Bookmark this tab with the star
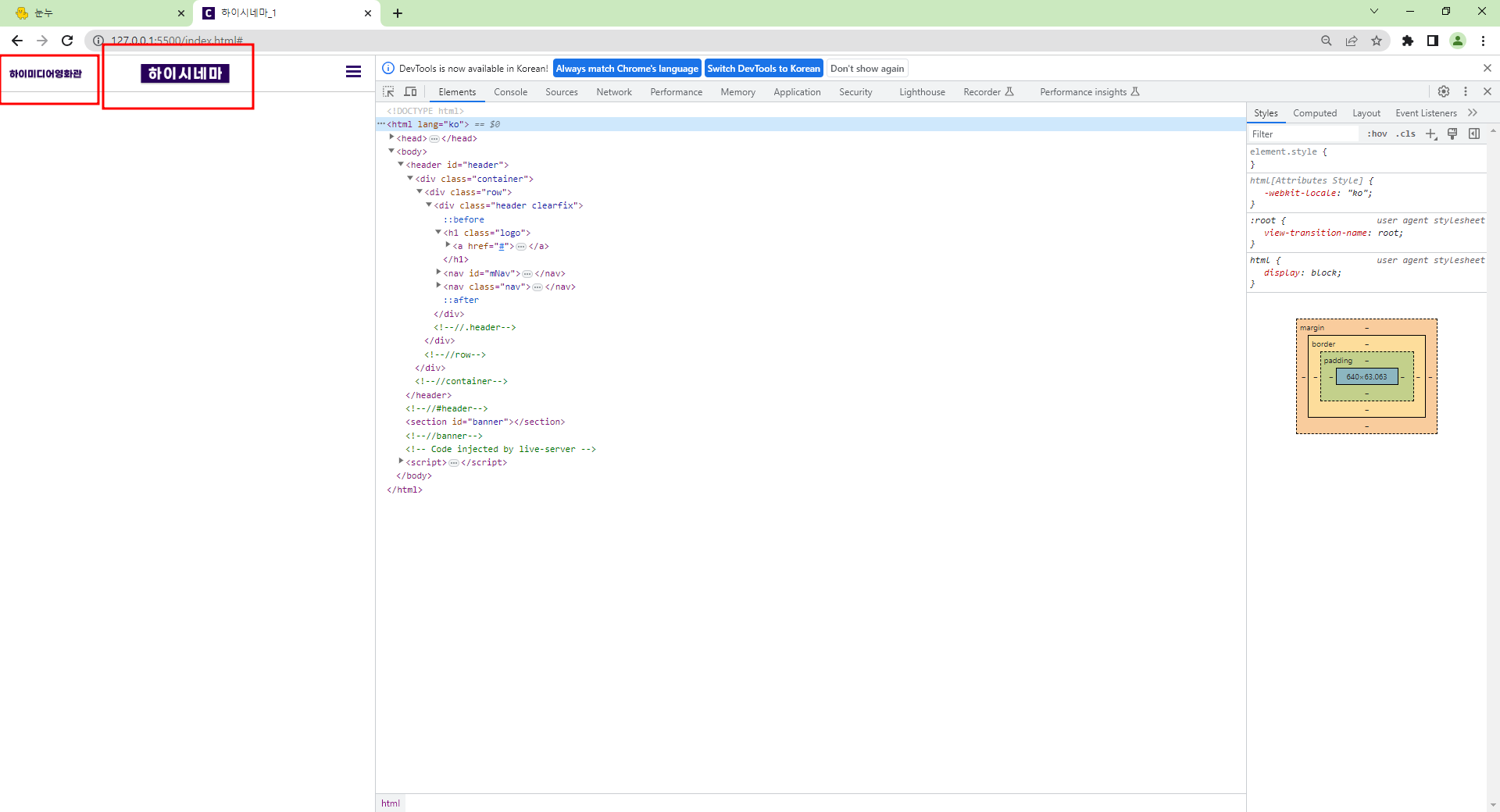 pyautogui.click(x=1376, y=41)
